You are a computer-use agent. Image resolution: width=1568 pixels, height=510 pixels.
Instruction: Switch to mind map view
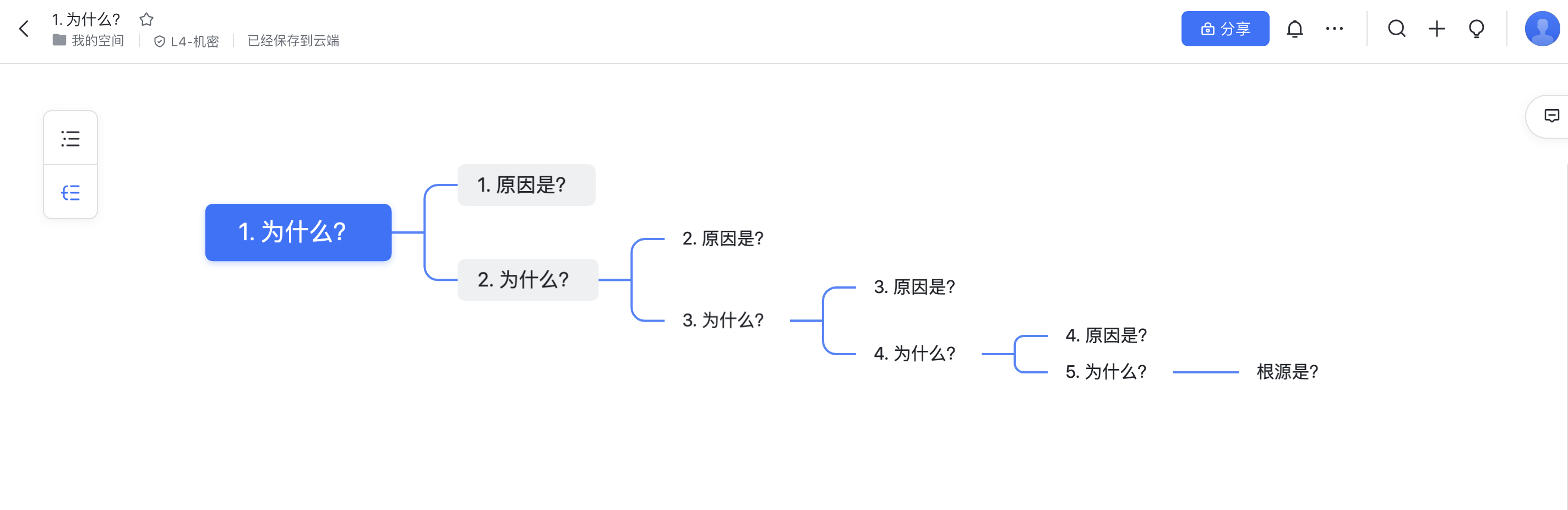pyautogui.click(x=70, y=192)
